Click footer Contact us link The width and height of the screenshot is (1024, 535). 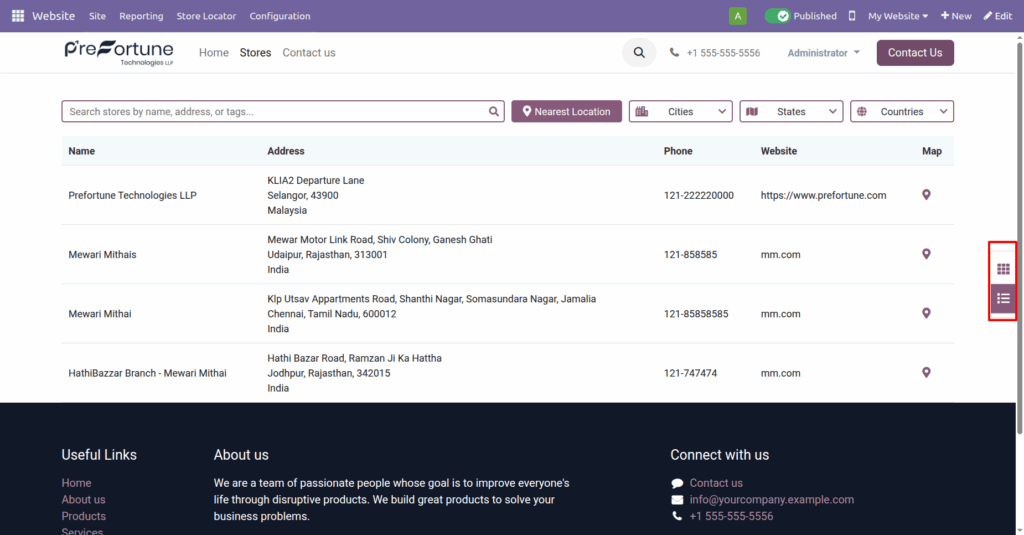point(716,483)
